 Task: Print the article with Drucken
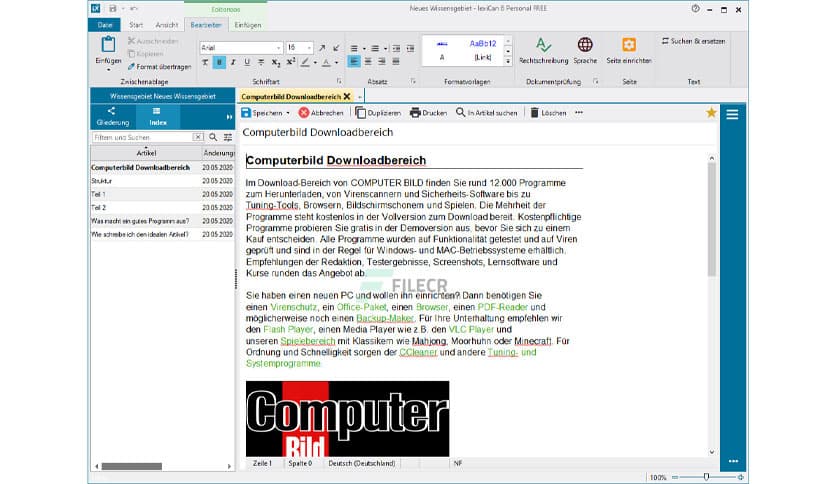(x=428, y=112)
